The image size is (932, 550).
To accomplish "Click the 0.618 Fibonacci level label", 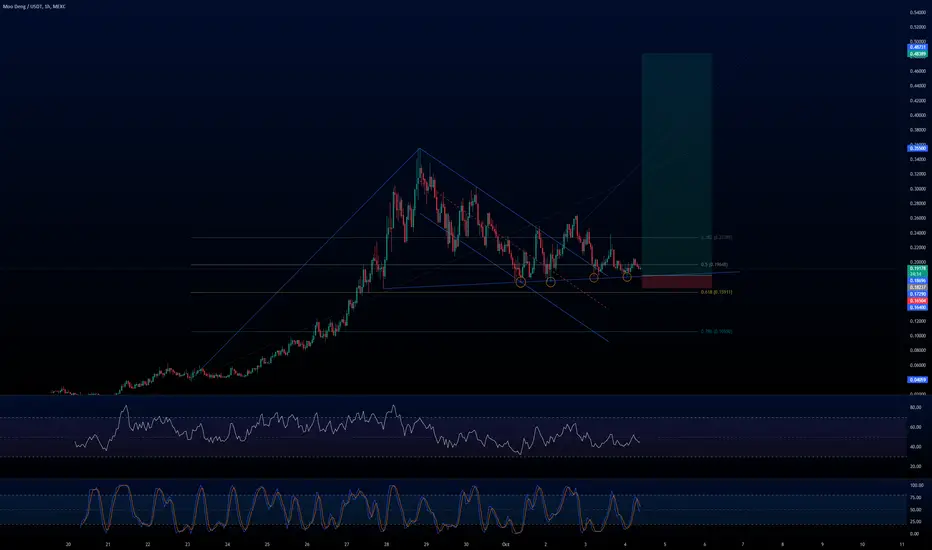I will (716, 292).
